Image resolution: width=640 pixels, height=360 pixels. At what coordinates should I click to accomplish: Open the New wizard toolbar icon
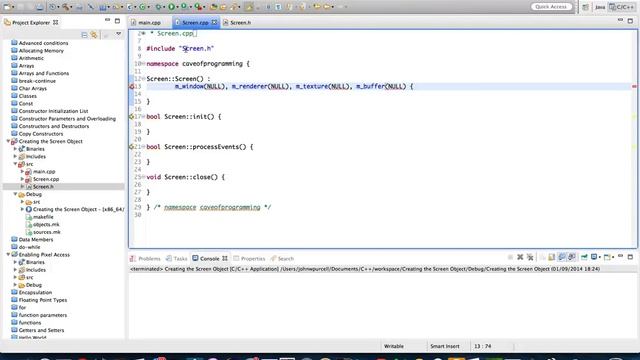point(7,7)
